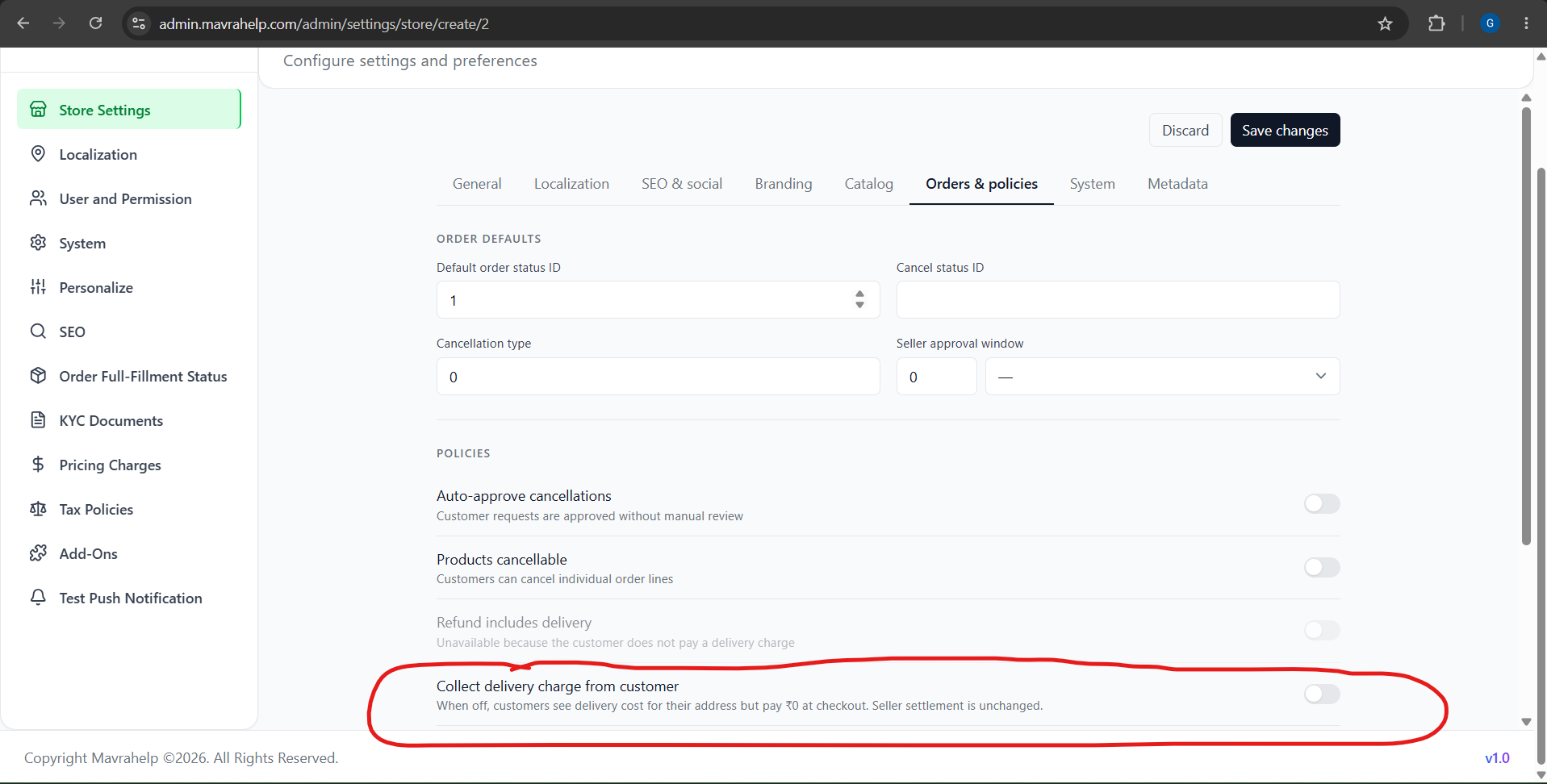
Task: Switch to the Catalog tab
Action: tap(868, 184)
